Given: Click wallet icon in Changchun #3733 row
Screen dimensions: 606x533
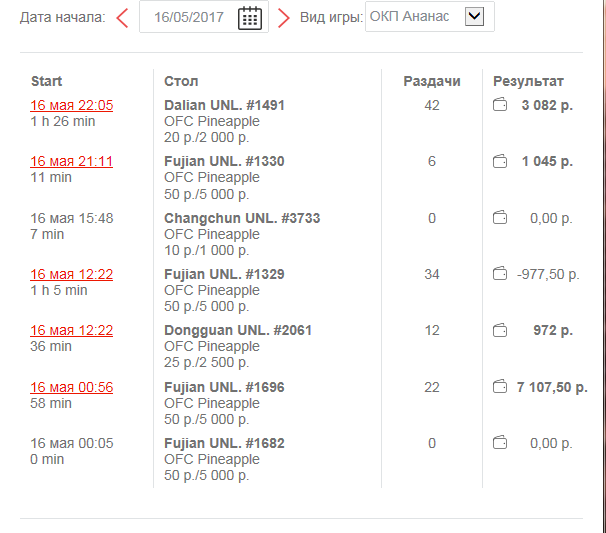Looking at the screenshot, I should (x=500, y=218).
